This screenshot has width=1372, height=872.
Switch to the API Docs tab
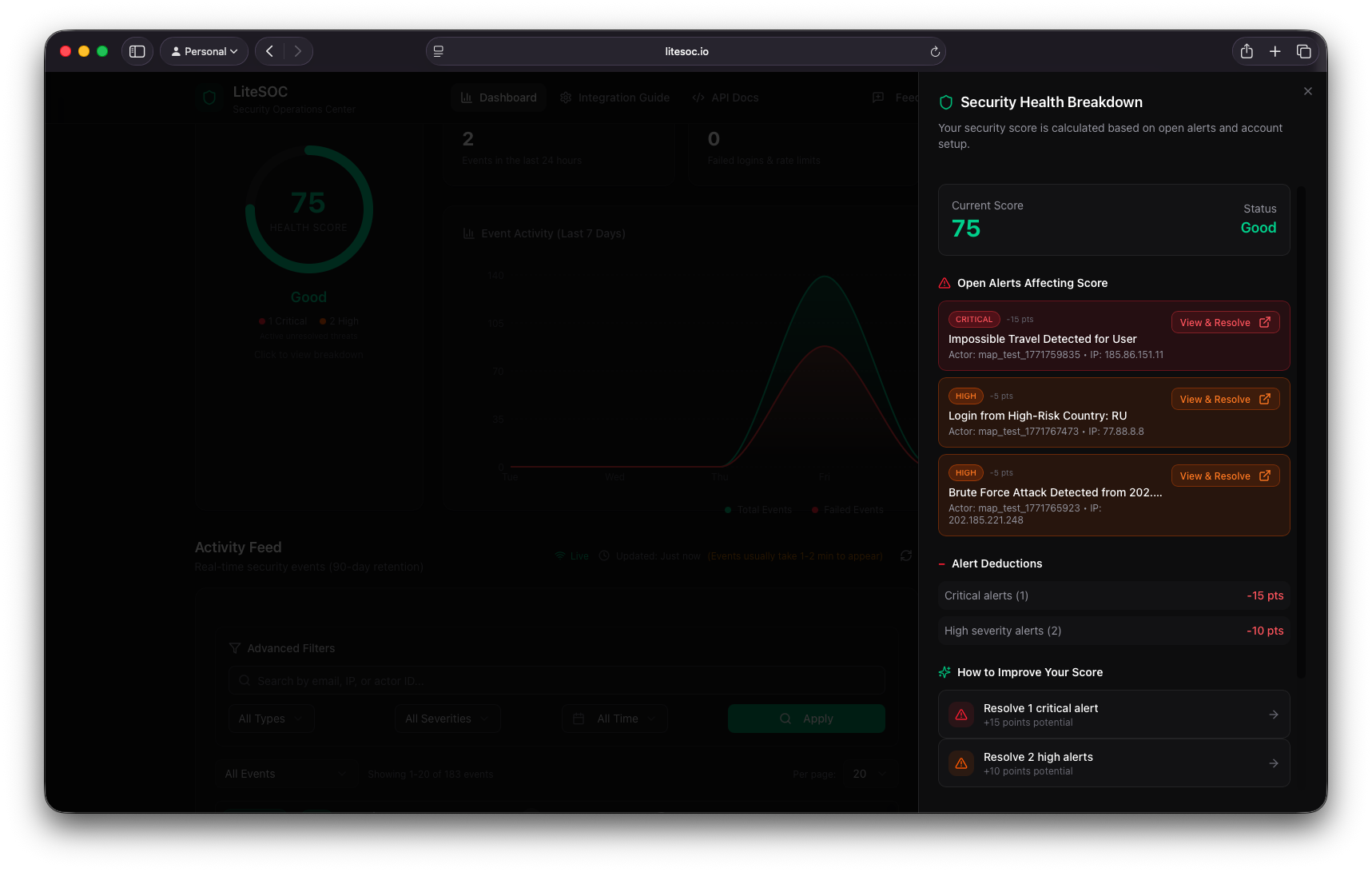click(725, 98)
